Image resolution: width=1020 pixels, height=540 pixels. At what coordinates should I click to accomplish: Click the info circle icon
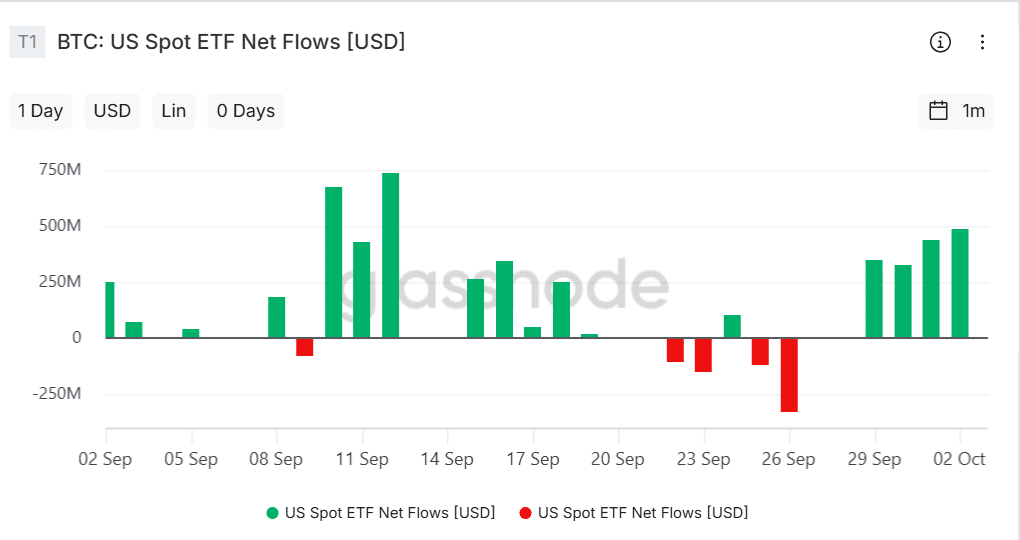pyautogui.click(x=940, y=42)
